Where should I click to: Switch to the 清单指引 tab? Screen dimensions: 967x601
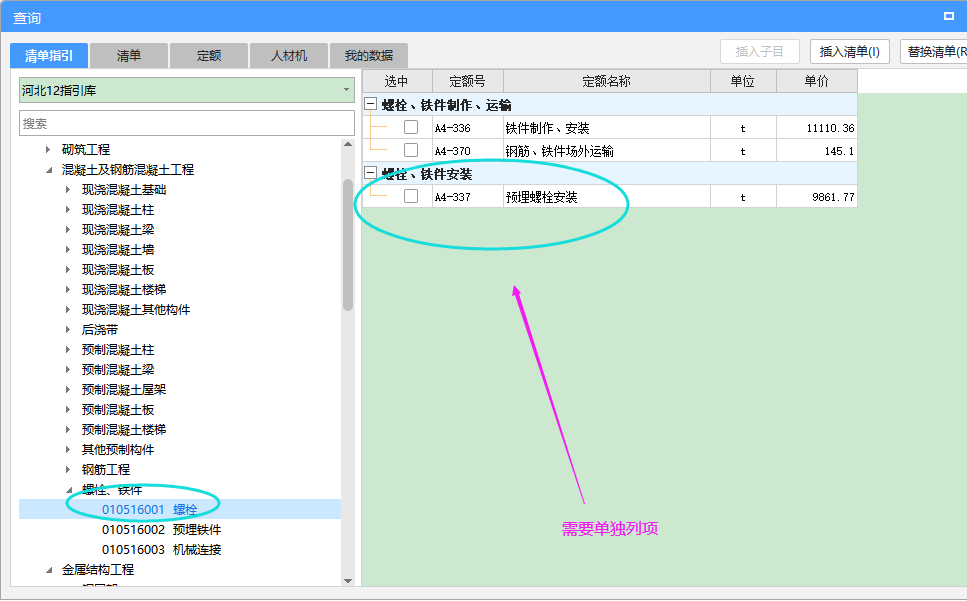(x=49, y=55)
